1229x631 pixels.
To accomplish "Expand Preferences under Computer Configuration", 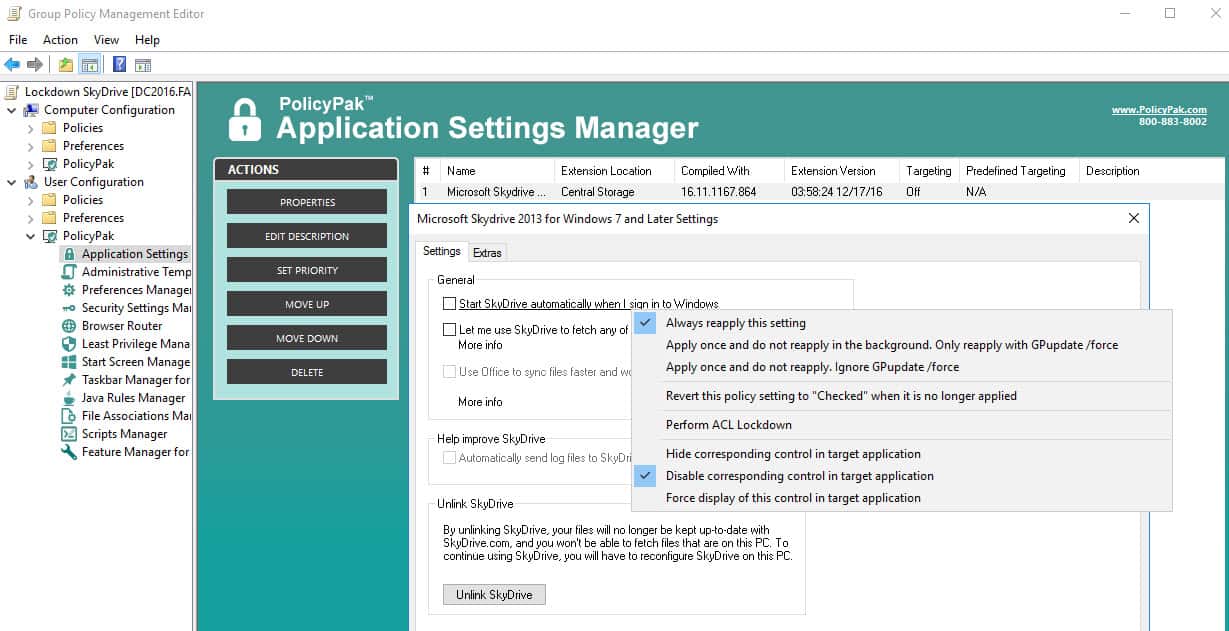I will 30,146.
